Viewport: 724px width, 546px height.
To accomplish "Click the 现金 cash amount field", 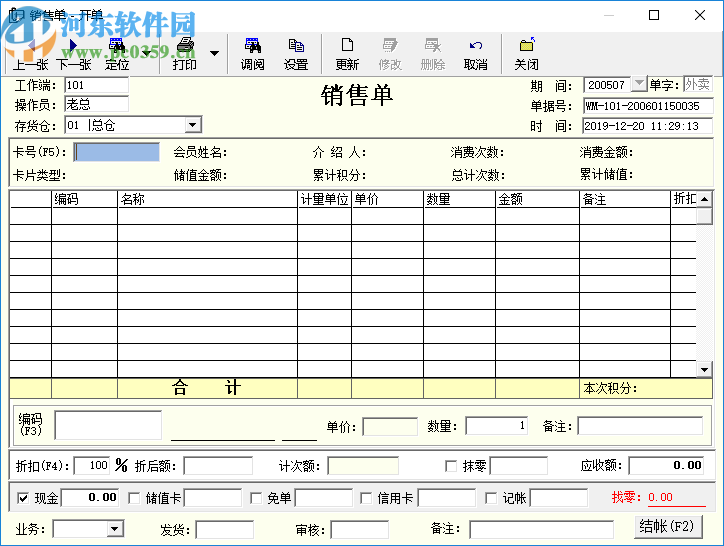I will (90, 497).
